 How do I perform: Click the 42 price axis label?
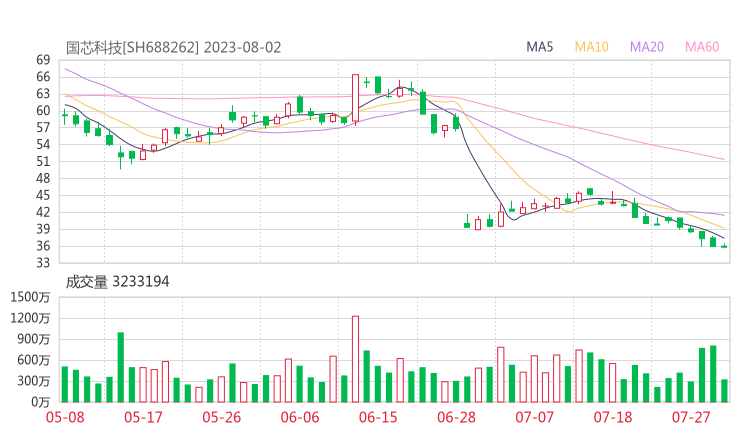pos(43,212)
